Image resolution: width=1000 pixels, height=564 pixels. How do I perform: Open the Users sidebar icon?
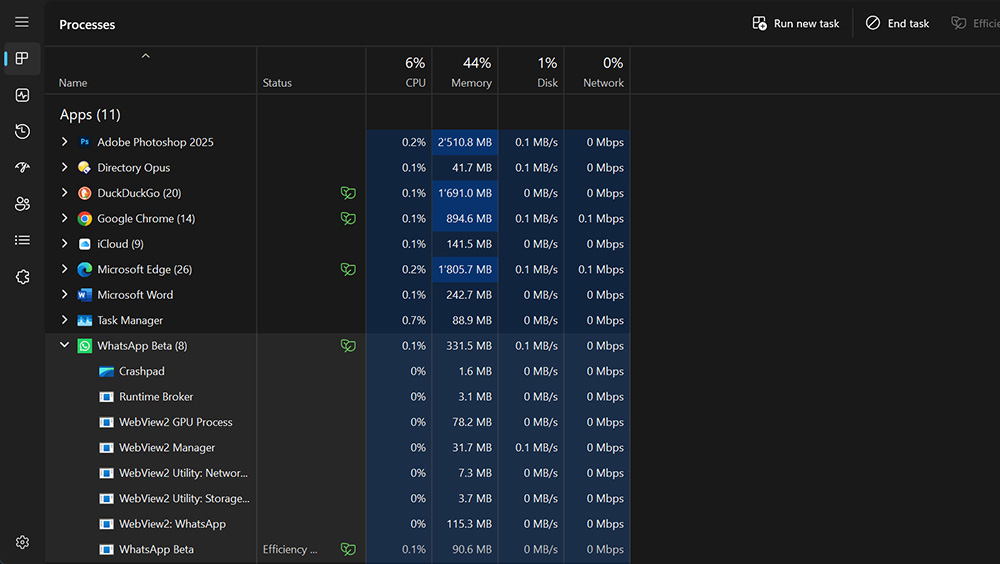point(22,204)
